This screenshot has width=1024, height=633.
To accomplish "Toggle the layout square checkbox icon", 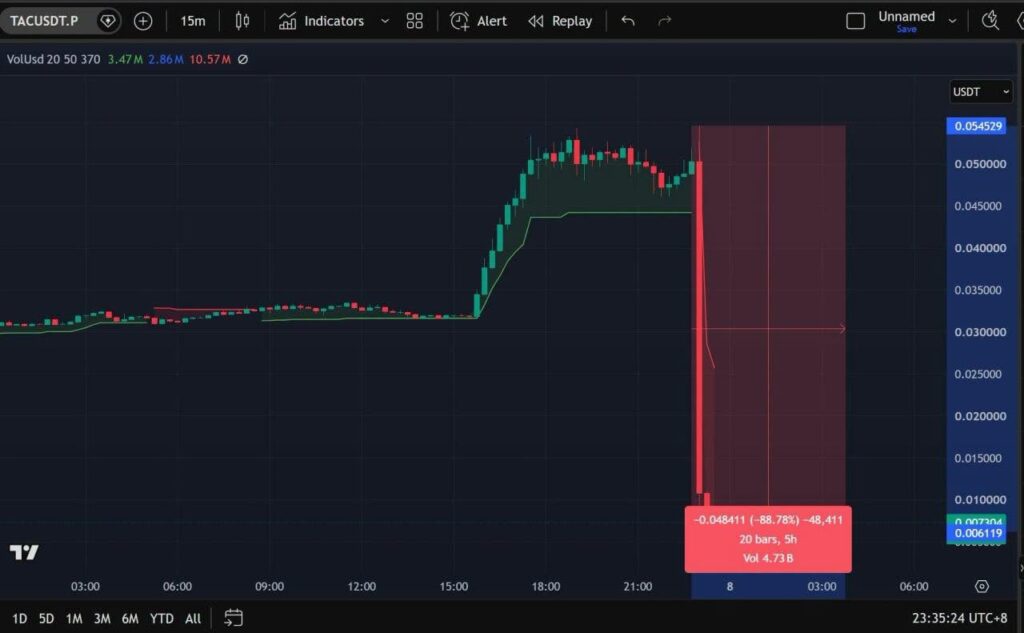I will pos(856,21).
